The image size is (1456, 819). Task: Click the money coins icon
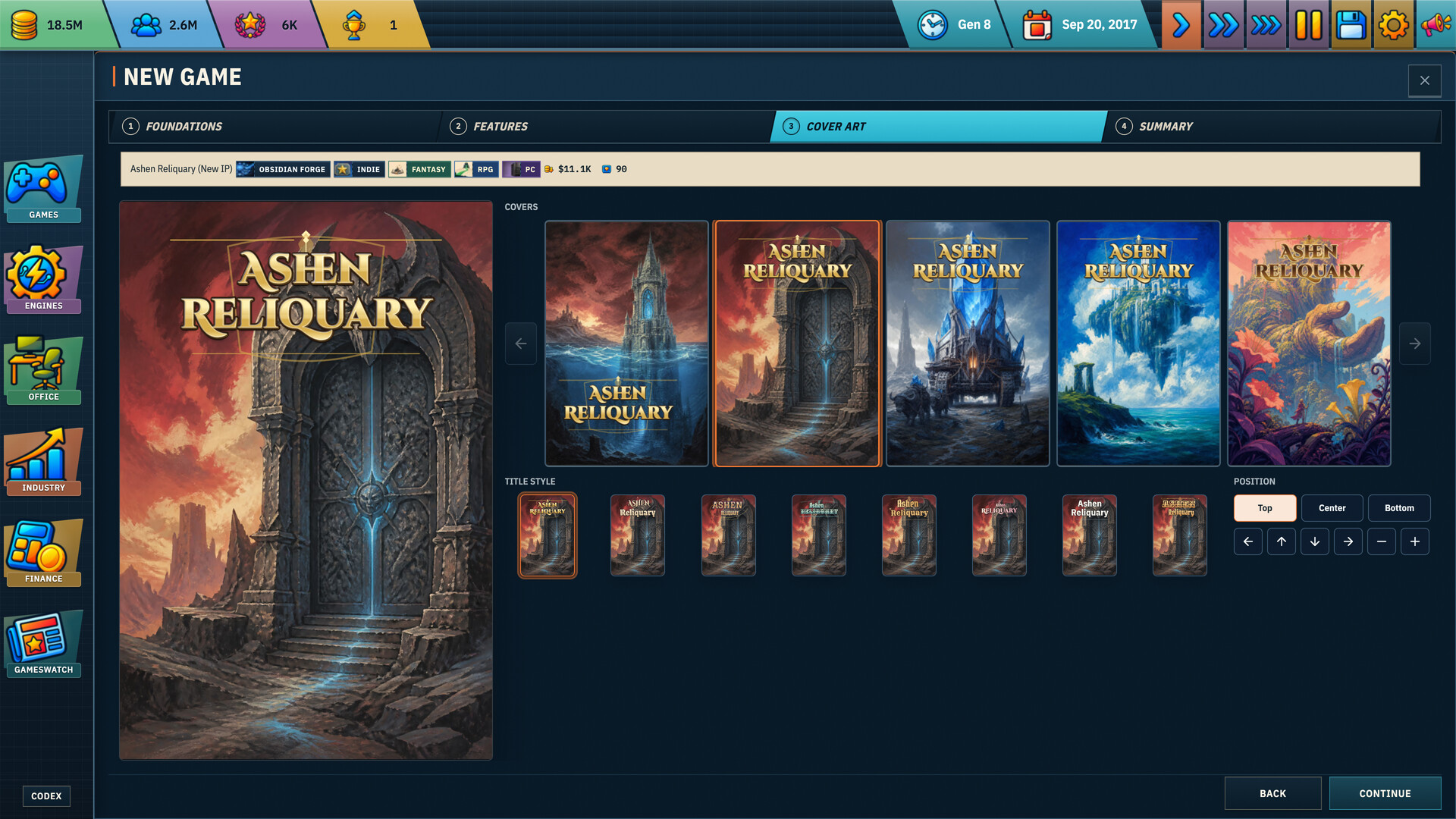(24, 24)
